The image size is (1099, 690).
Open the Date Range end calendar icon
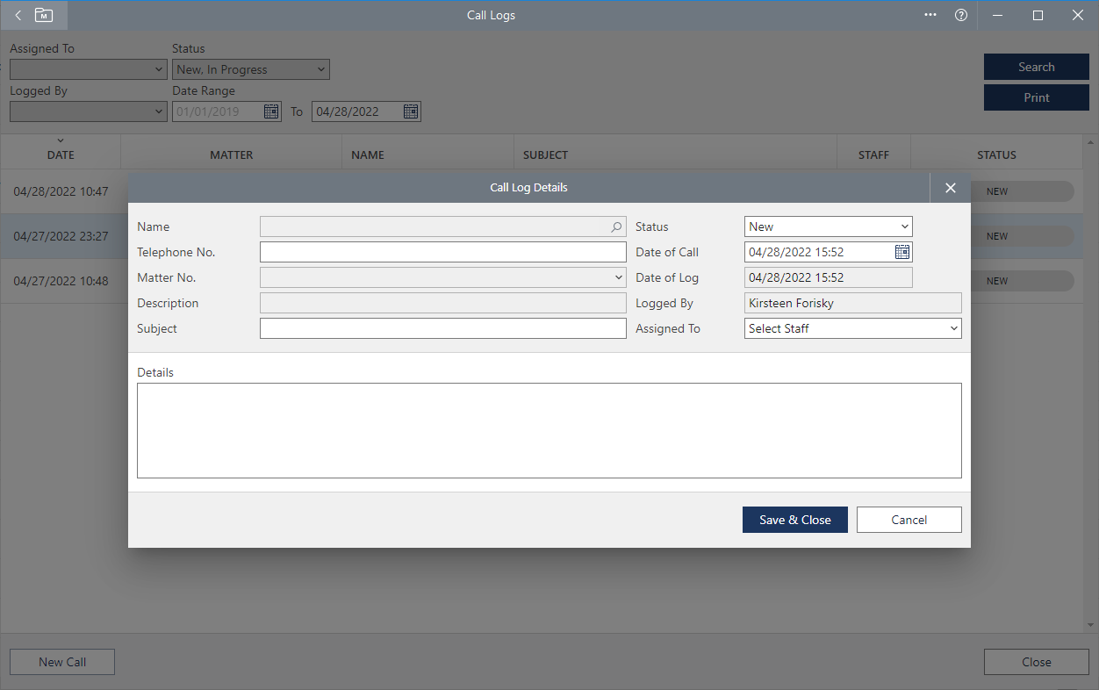pyautogui.click(x=410, y=112)
